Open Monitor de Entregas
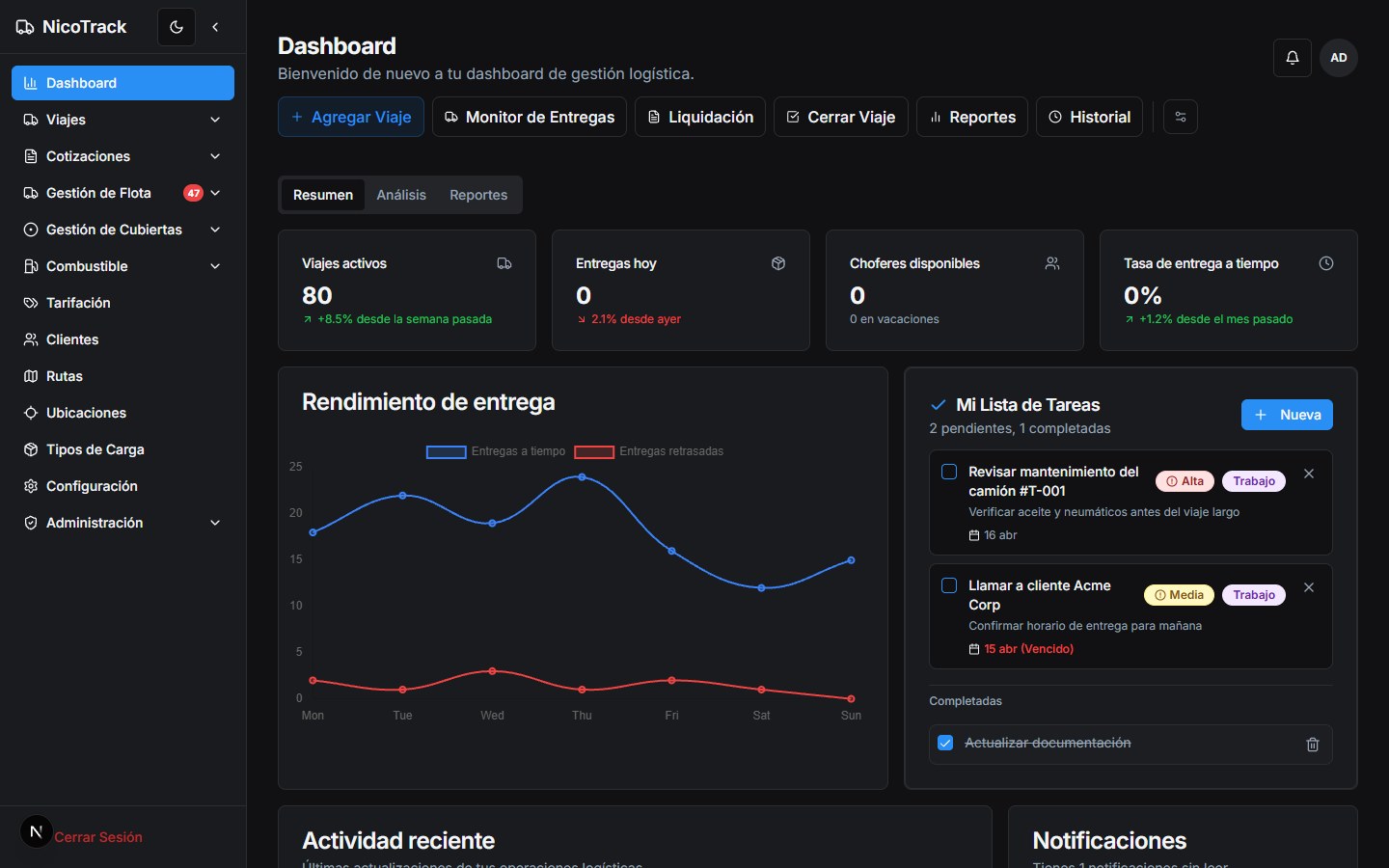This screenshot has width=1389, height=868. pos(530,117)
